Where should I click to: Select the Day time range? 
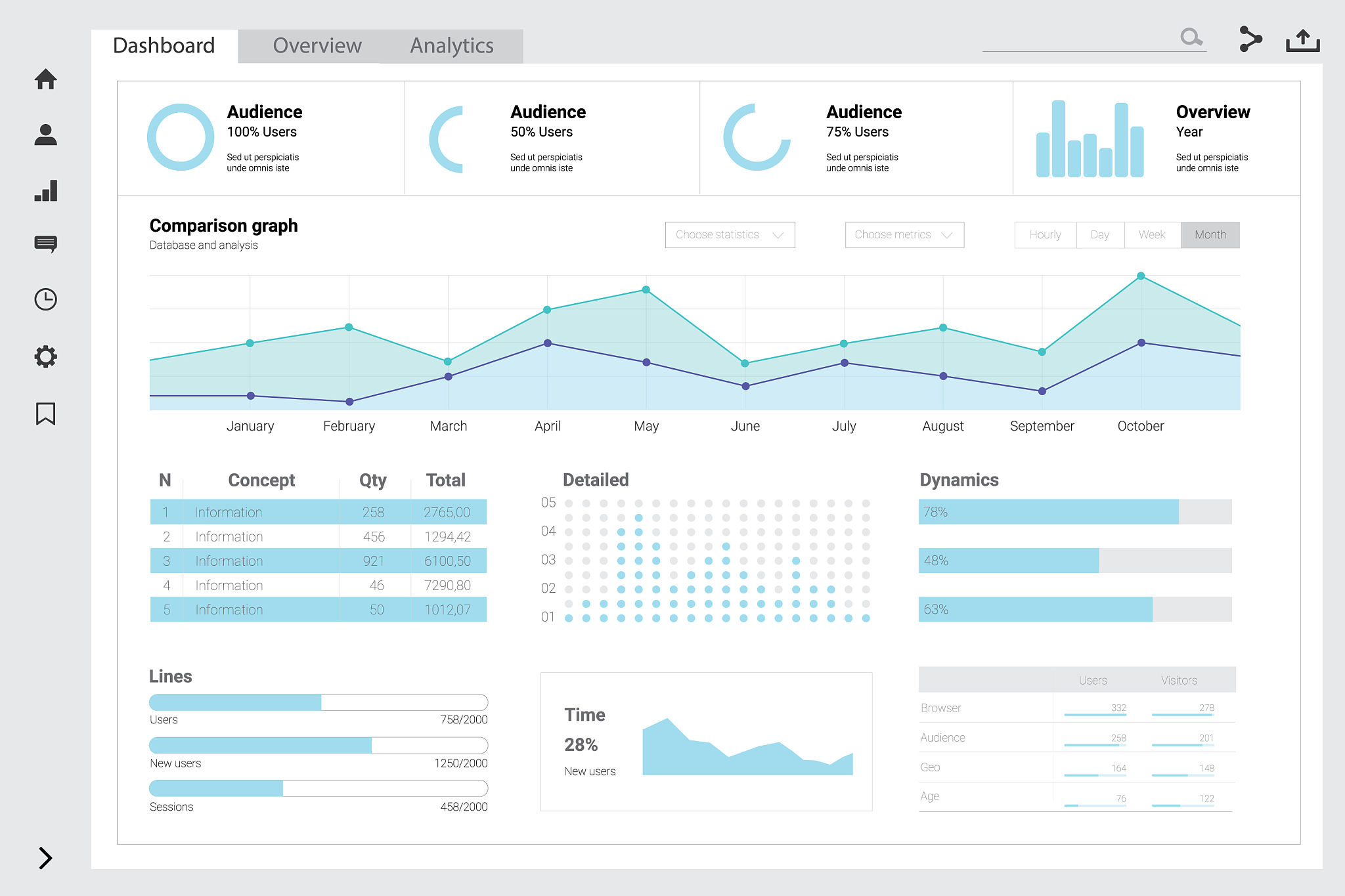[1100, 235]
